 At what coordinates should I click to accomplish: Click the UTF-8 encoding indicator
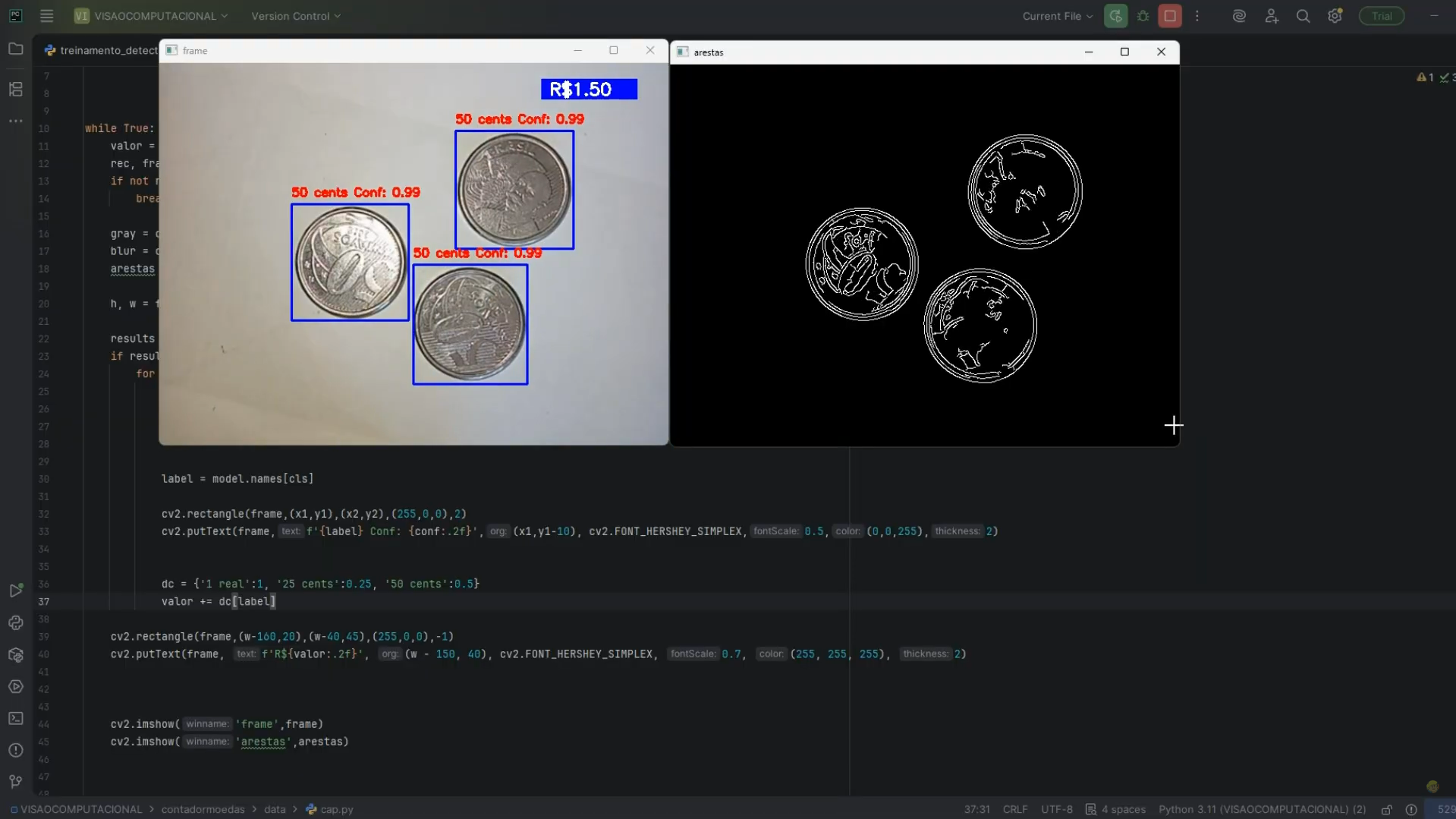pyautogui.click(x=1056, y=810)
